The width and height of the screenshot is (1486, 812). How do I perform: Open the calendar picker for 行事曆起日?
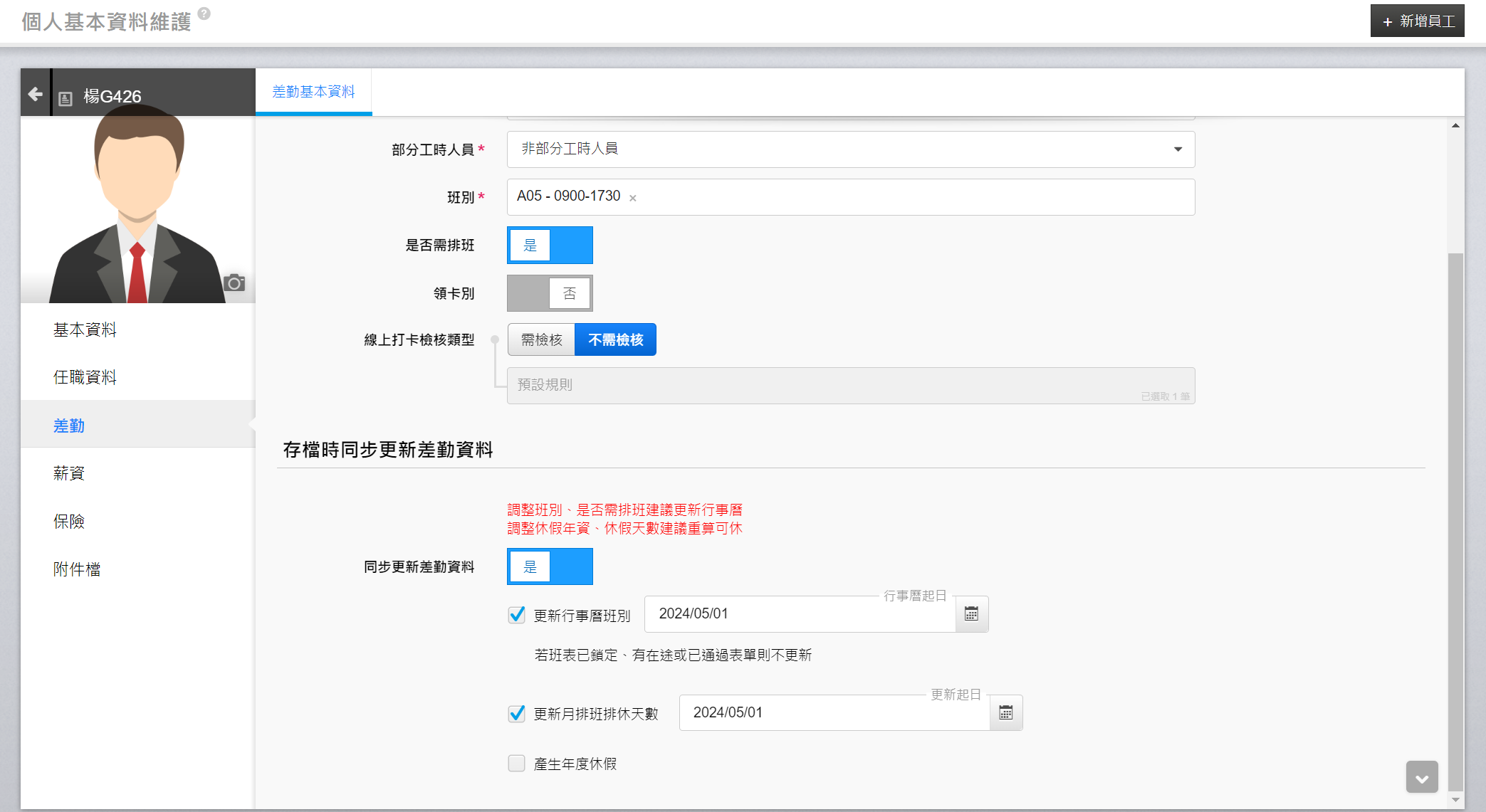[x=971, y=613]
